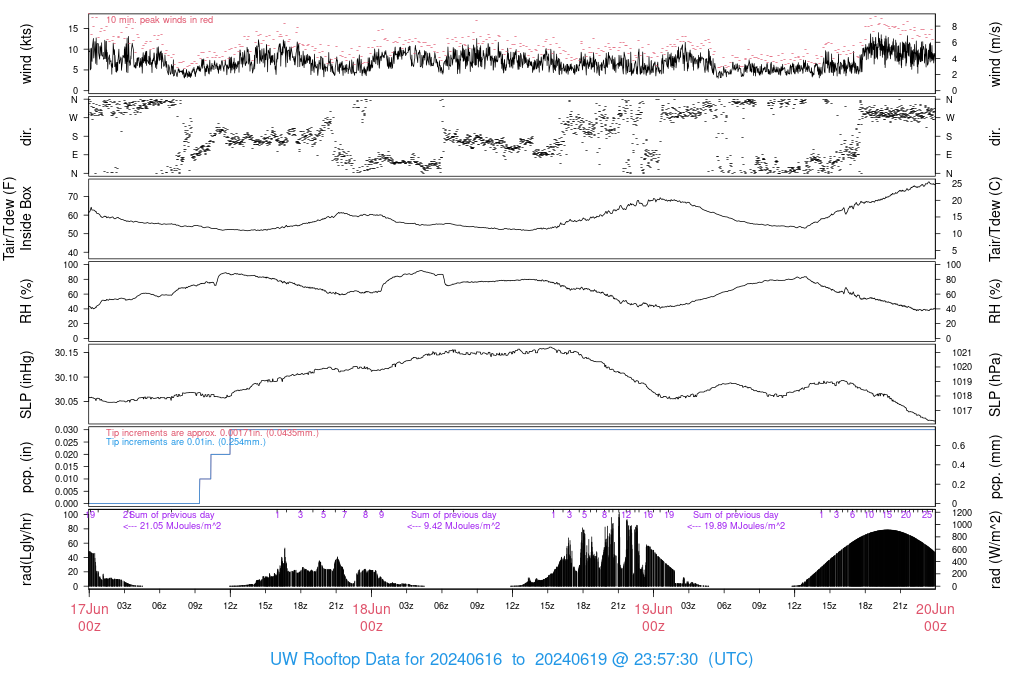Click the '06z' tick after 18Jun
Image resolution: width=1024 pixels, height=700 pixels.
click(441, 606)
